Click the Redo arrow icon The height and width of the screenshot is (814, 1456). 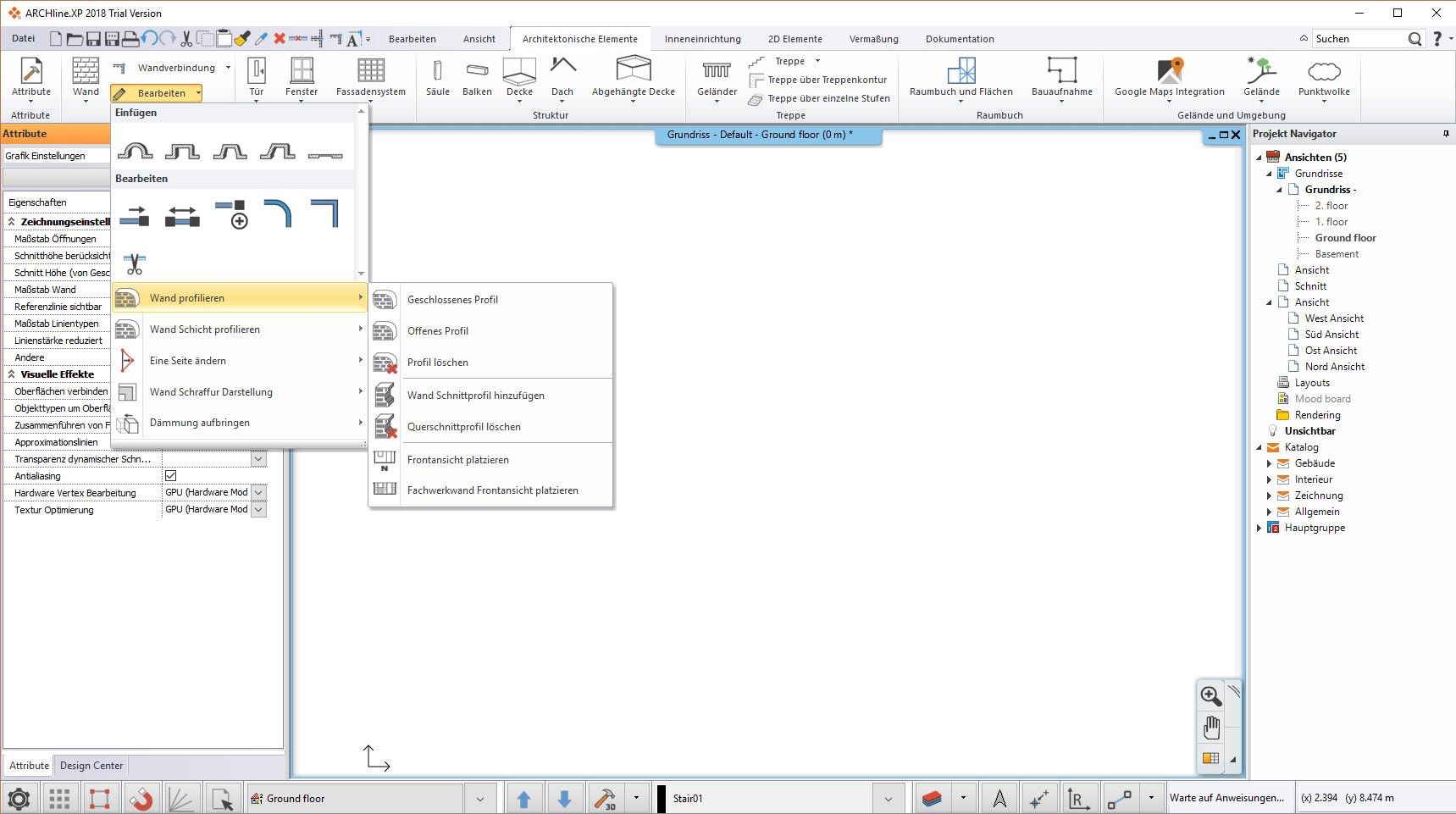(168, 38)
